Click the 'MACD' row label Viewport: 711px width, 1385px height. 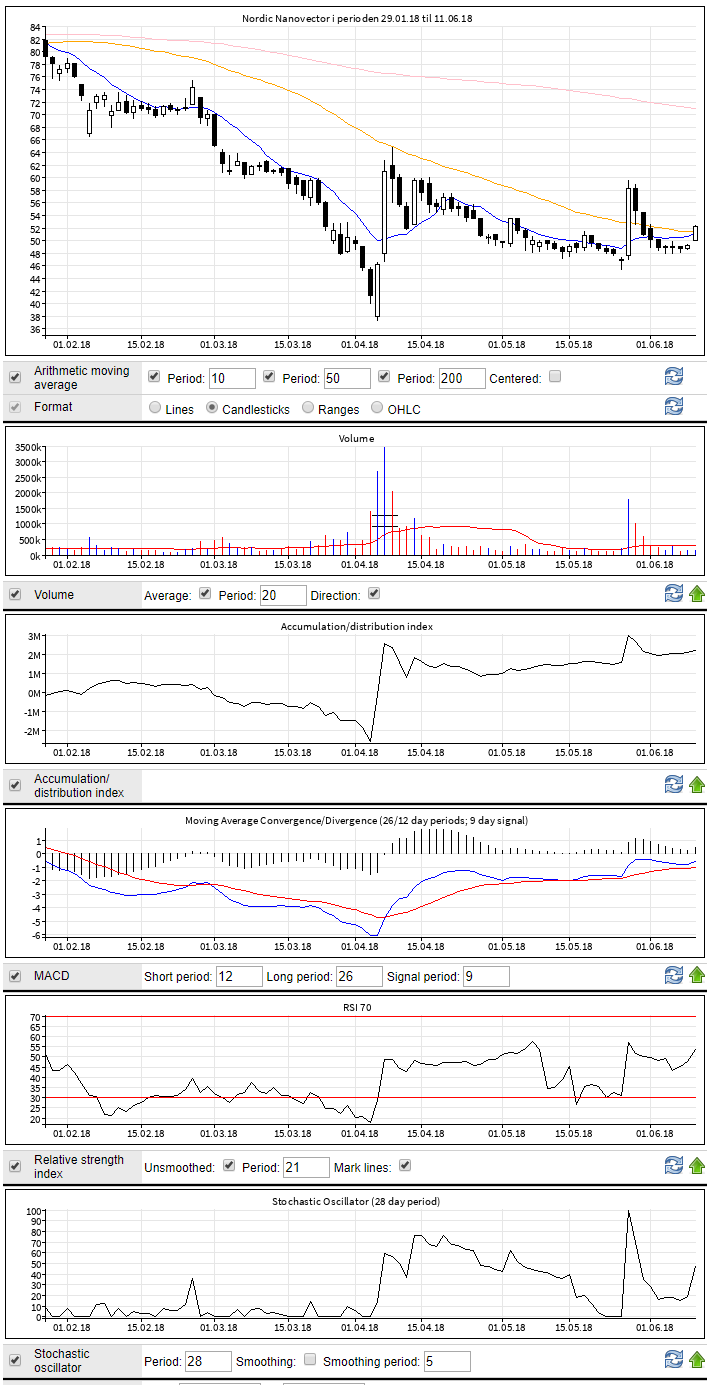point(52,975)
